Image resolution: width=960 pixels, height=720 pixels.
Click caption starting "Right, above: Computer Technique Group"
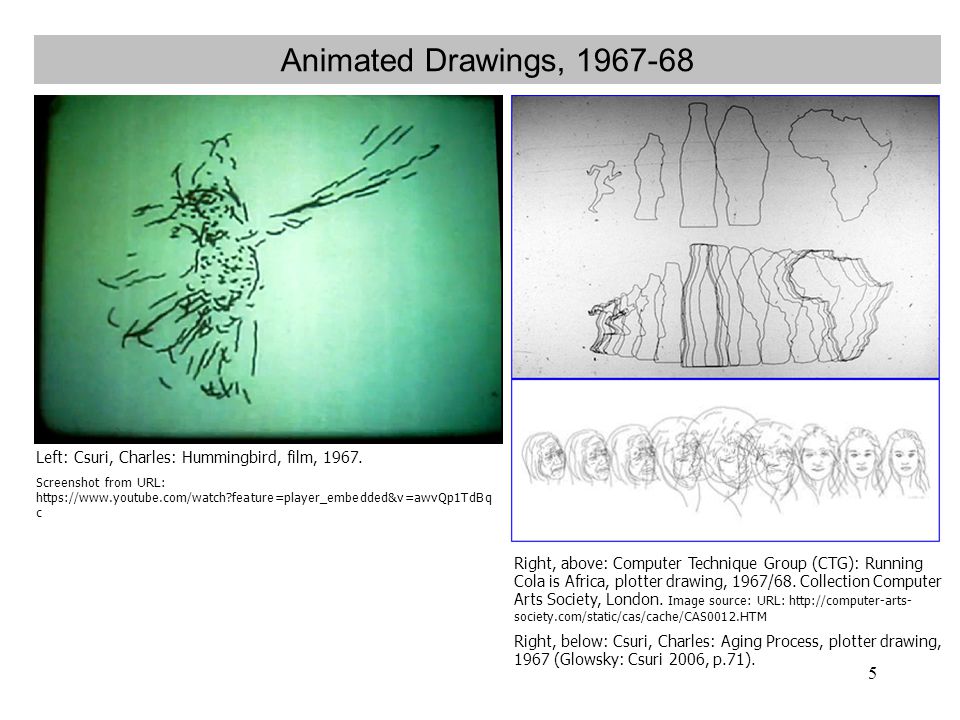tap(727, 590)
